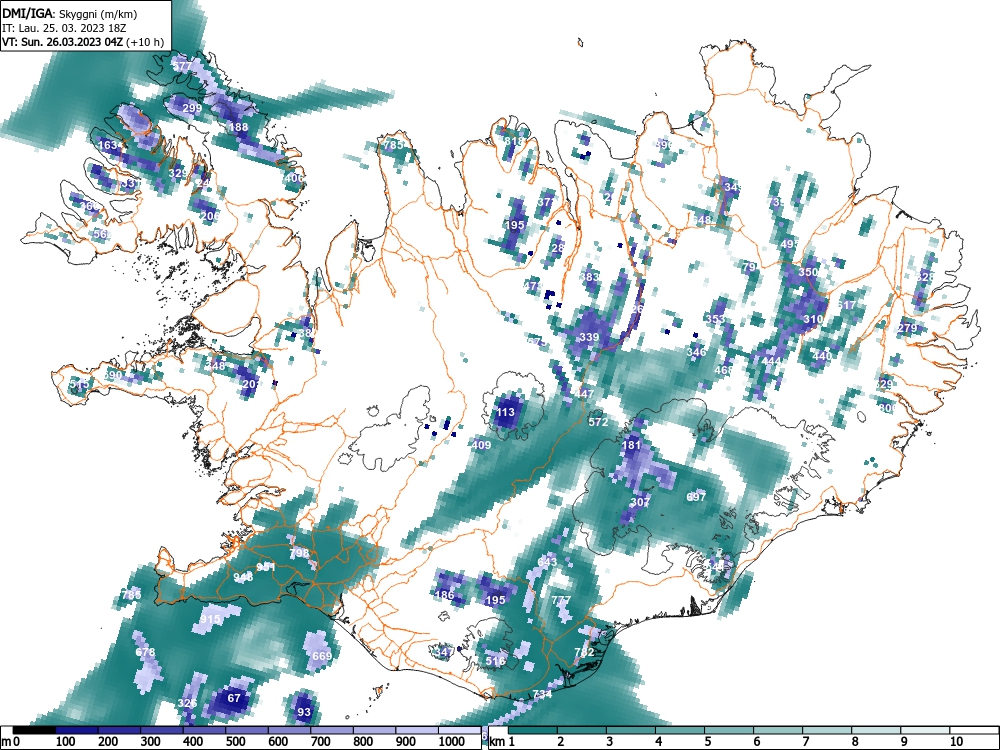
Task: Click the offshore visibility value 678
Action: 145,652
